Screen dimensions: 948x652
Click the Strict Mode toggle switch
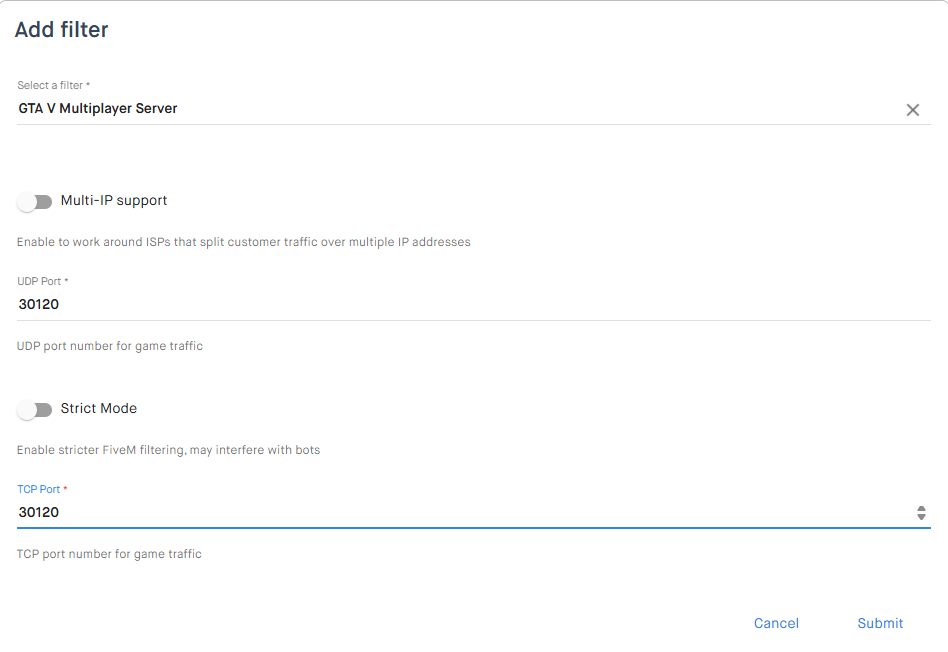(35, 410)
